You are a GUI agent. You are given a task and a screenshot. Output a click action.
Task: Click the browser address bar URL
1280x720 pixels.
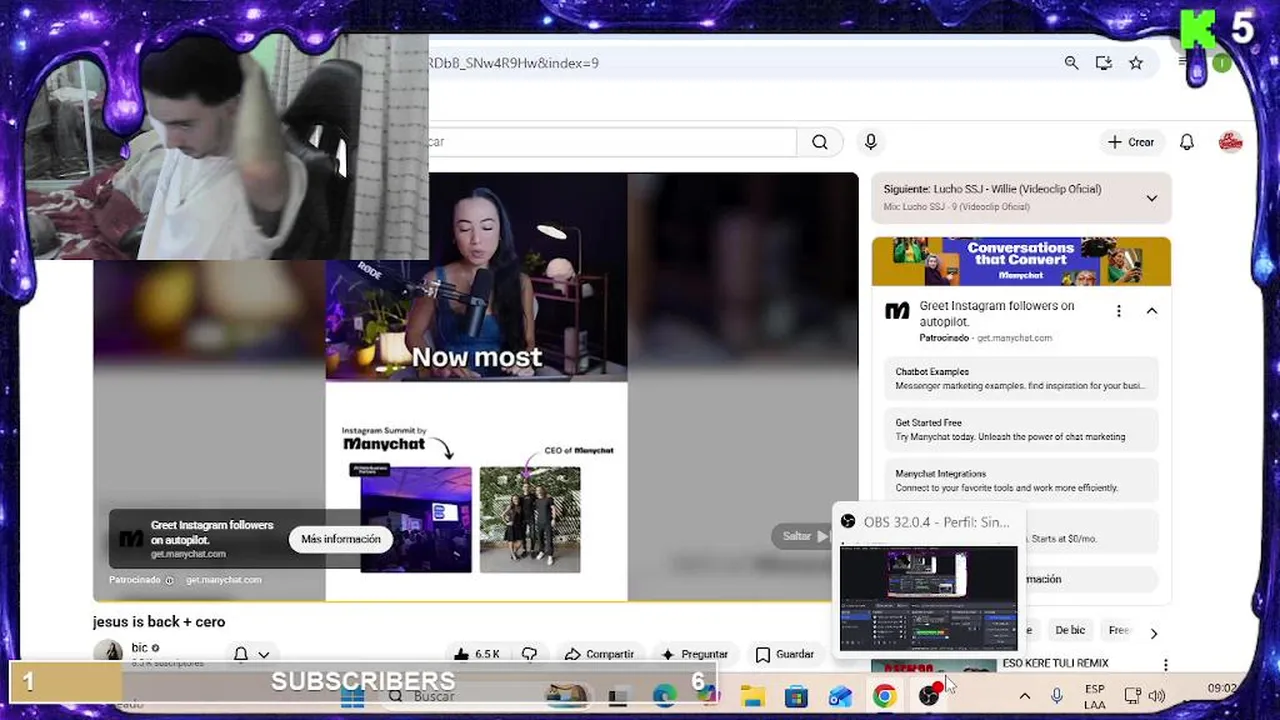pyautogui.click(x=513, y=63)
